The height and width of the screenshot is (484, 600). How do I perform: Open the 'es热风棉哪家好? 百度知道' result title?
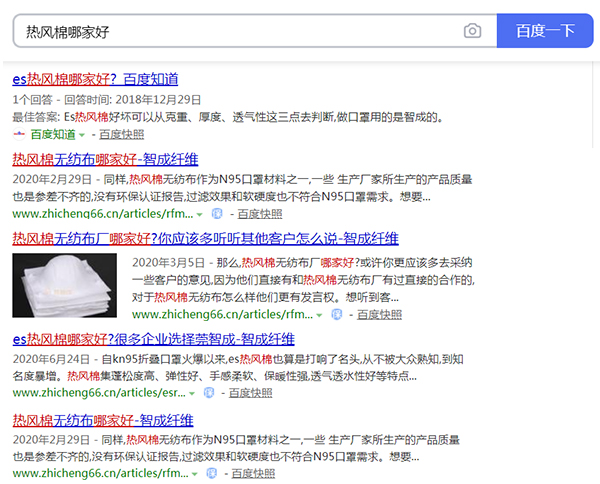click(x=95, y=79)
